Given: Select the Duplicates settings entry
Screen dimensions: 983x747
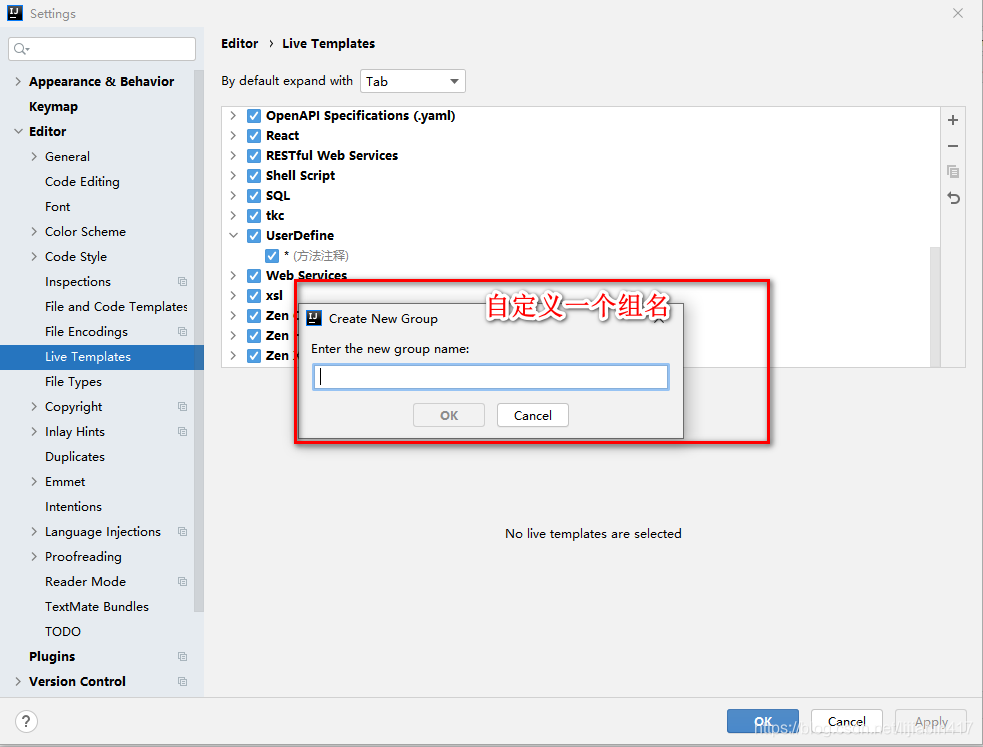Looking at the screenshot, I should (75, 457).
